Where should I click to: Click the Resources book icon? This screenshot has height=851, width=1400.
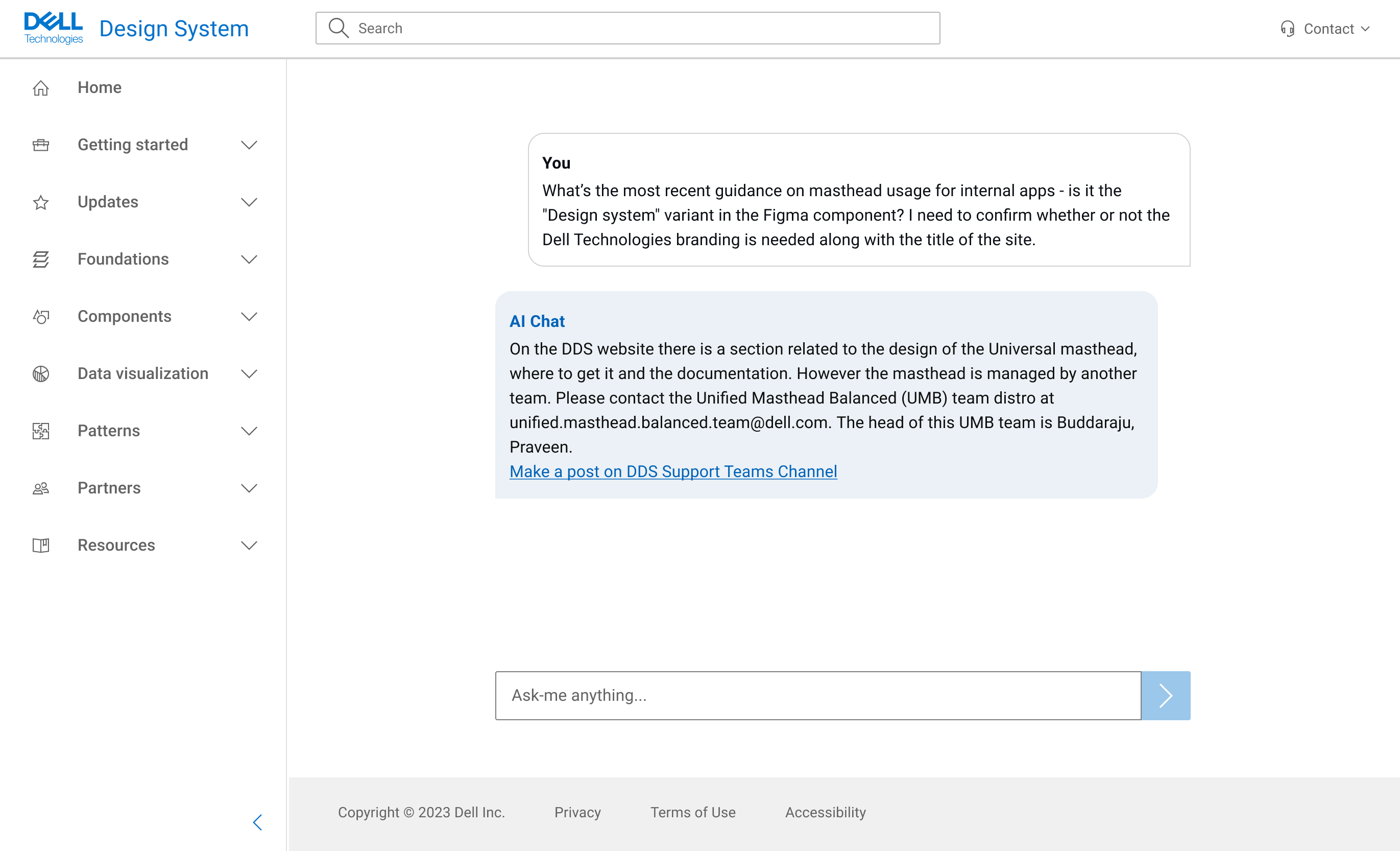coord(41,545)
